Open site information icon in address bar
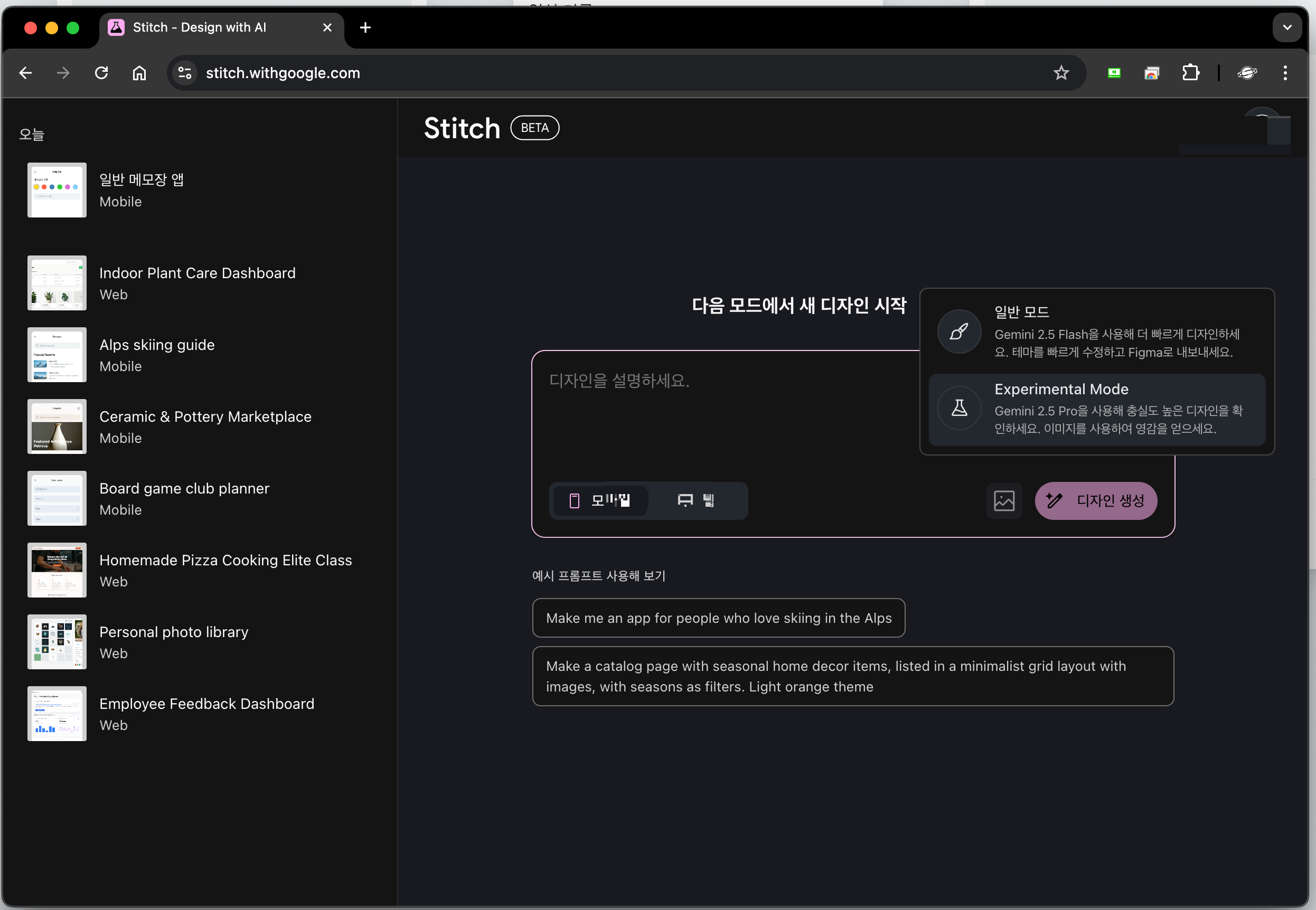 click(x=185, y=73)
